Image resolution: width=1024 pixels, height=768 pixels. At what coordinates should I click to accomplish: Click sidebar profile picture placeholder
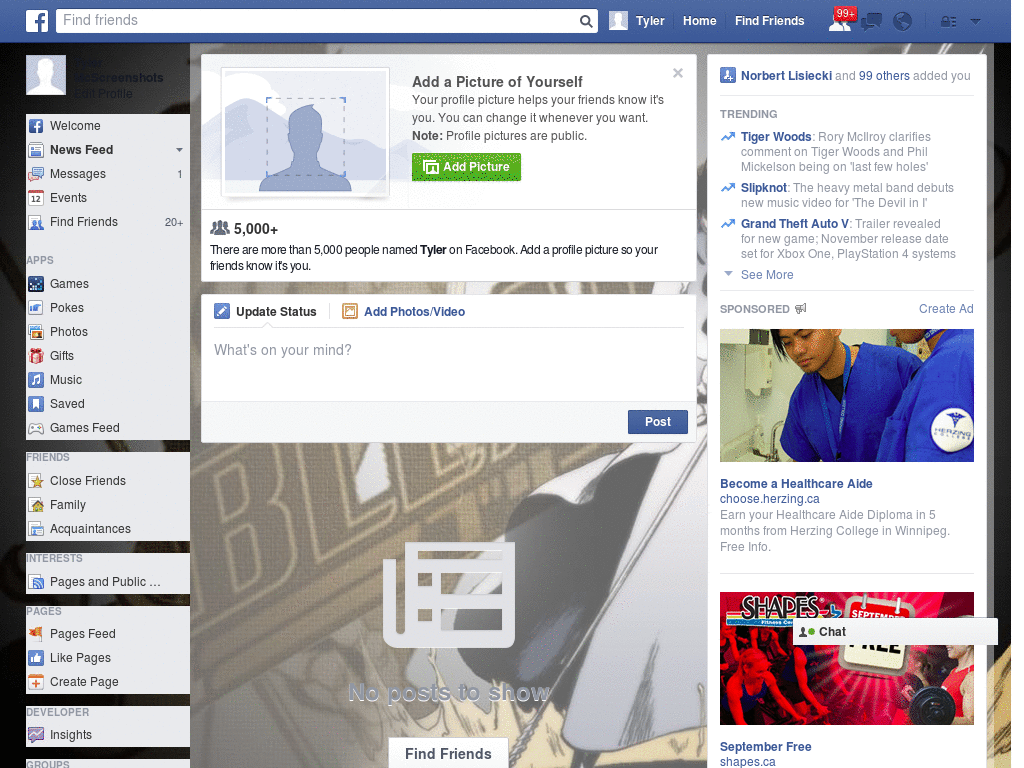click(x=46, y=75)
